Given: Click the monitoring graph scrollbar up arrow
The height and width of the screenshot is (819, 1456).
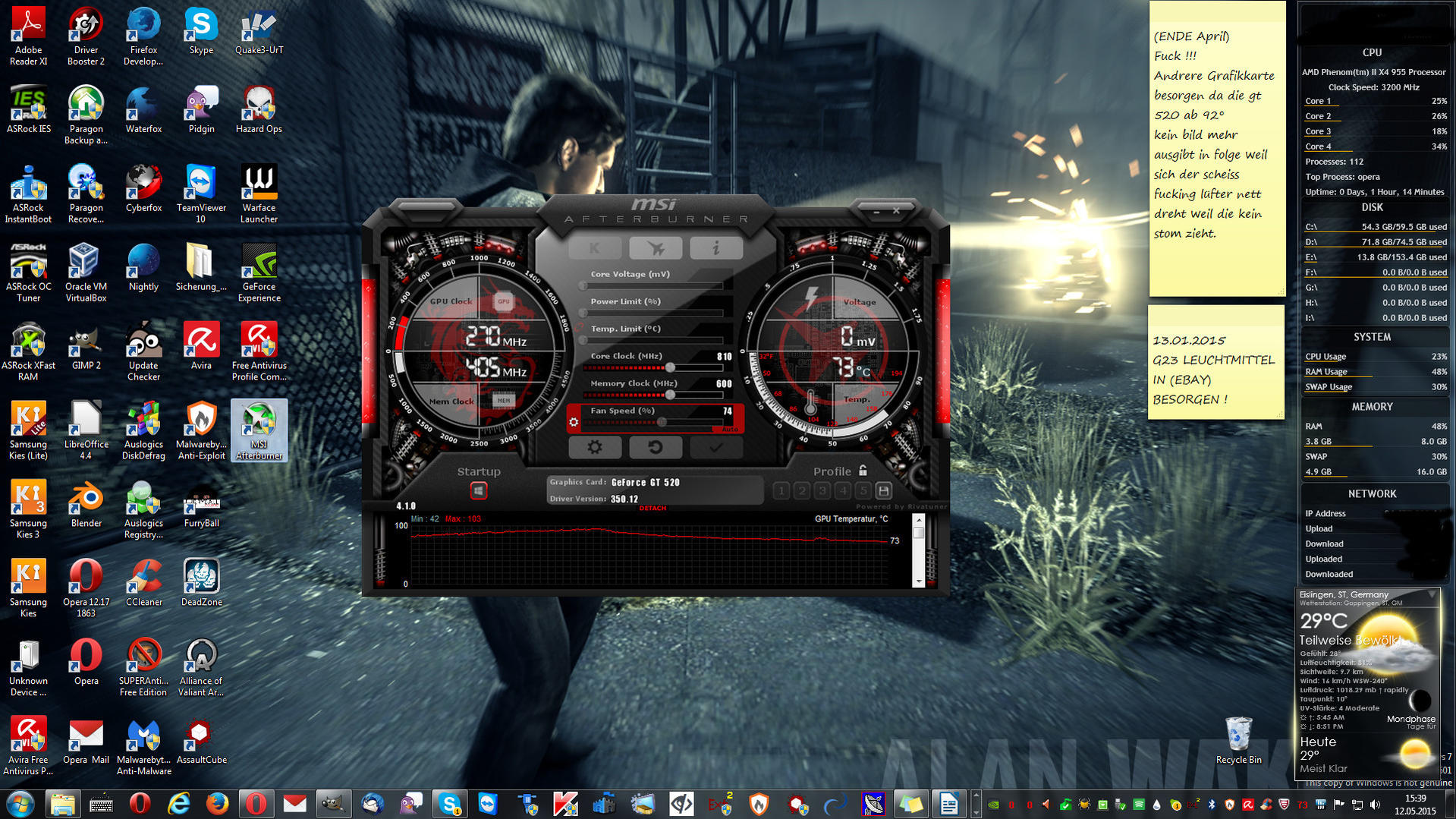Looking at the screenshot, I should tap(919, 521).
